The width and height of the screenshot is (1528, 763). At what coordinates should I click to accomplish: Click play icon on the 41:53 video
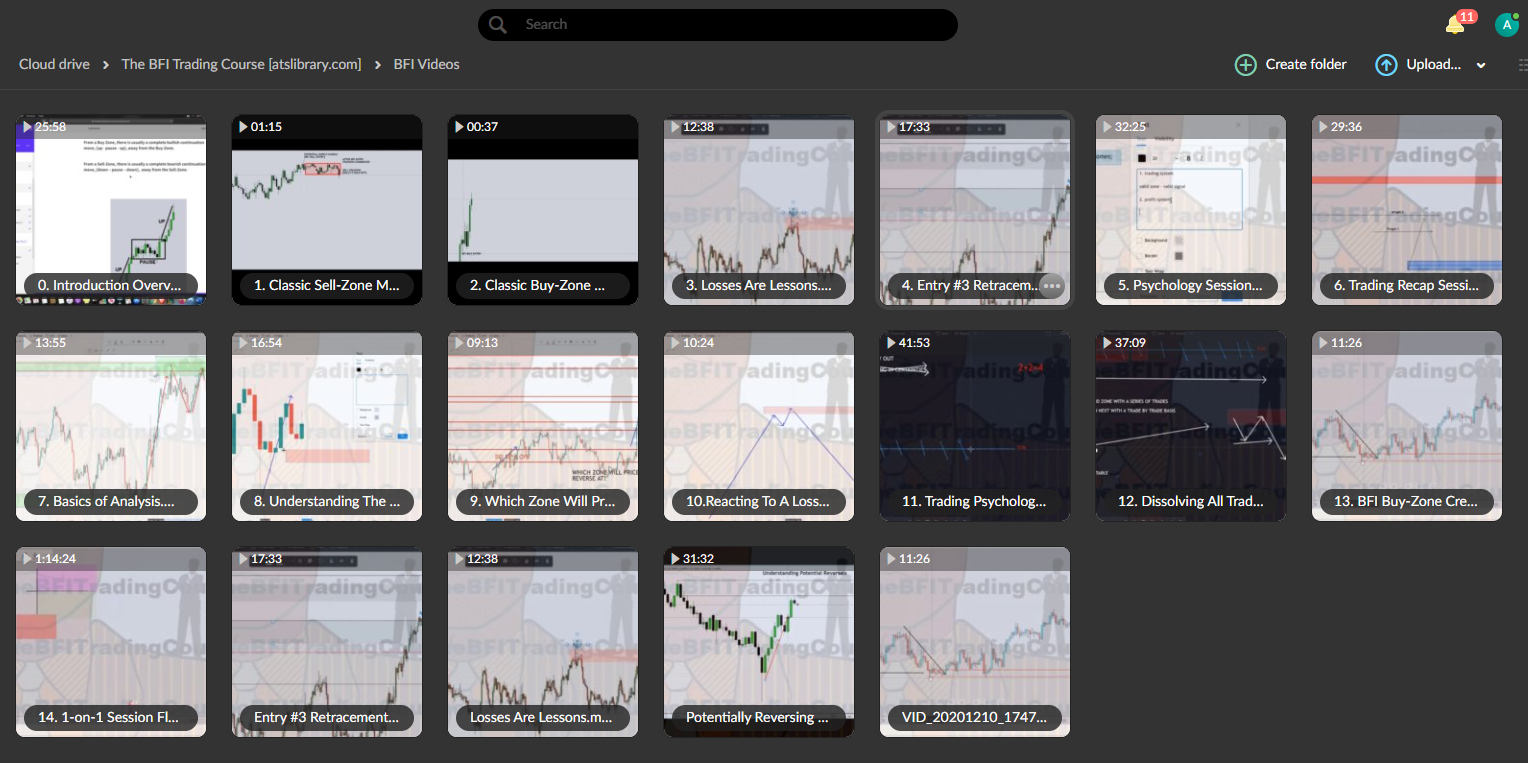click(891, 343)
